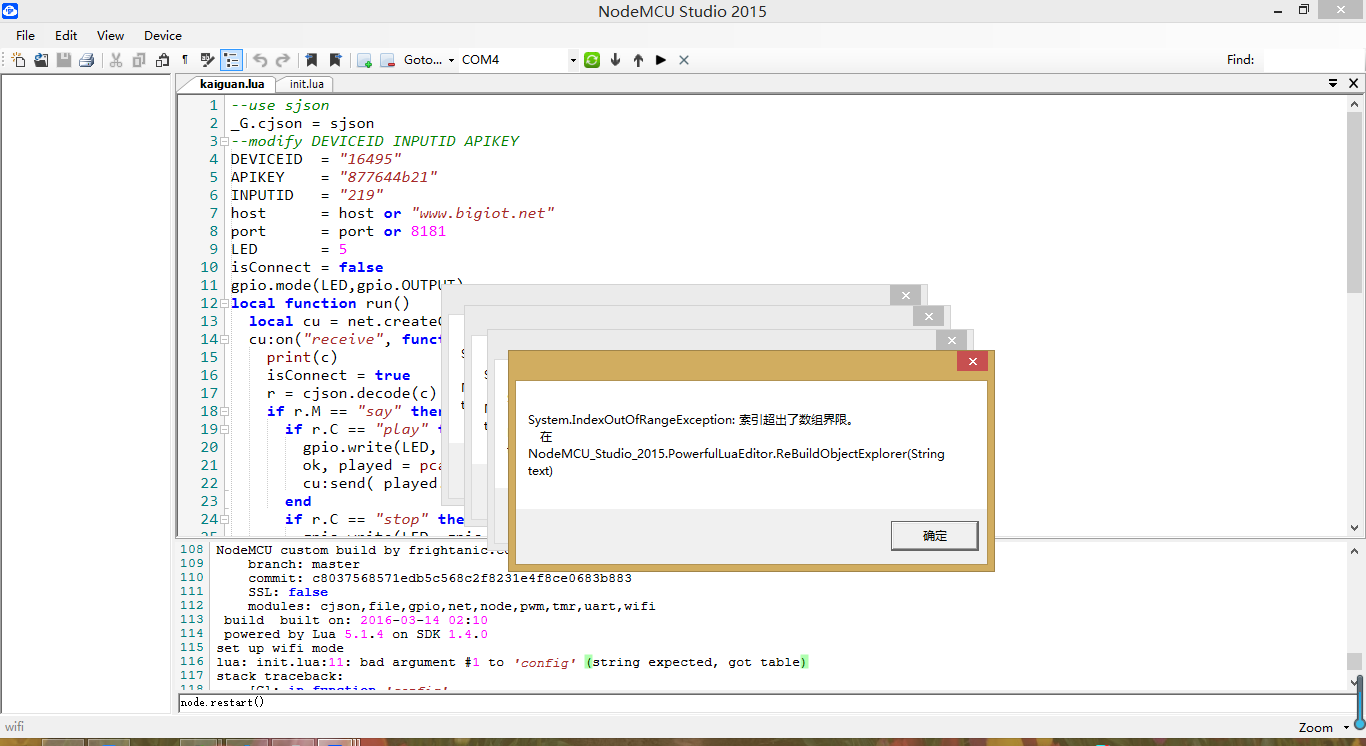
Task: Close the current editor tab with X
Action: (x=1354, y=84)
